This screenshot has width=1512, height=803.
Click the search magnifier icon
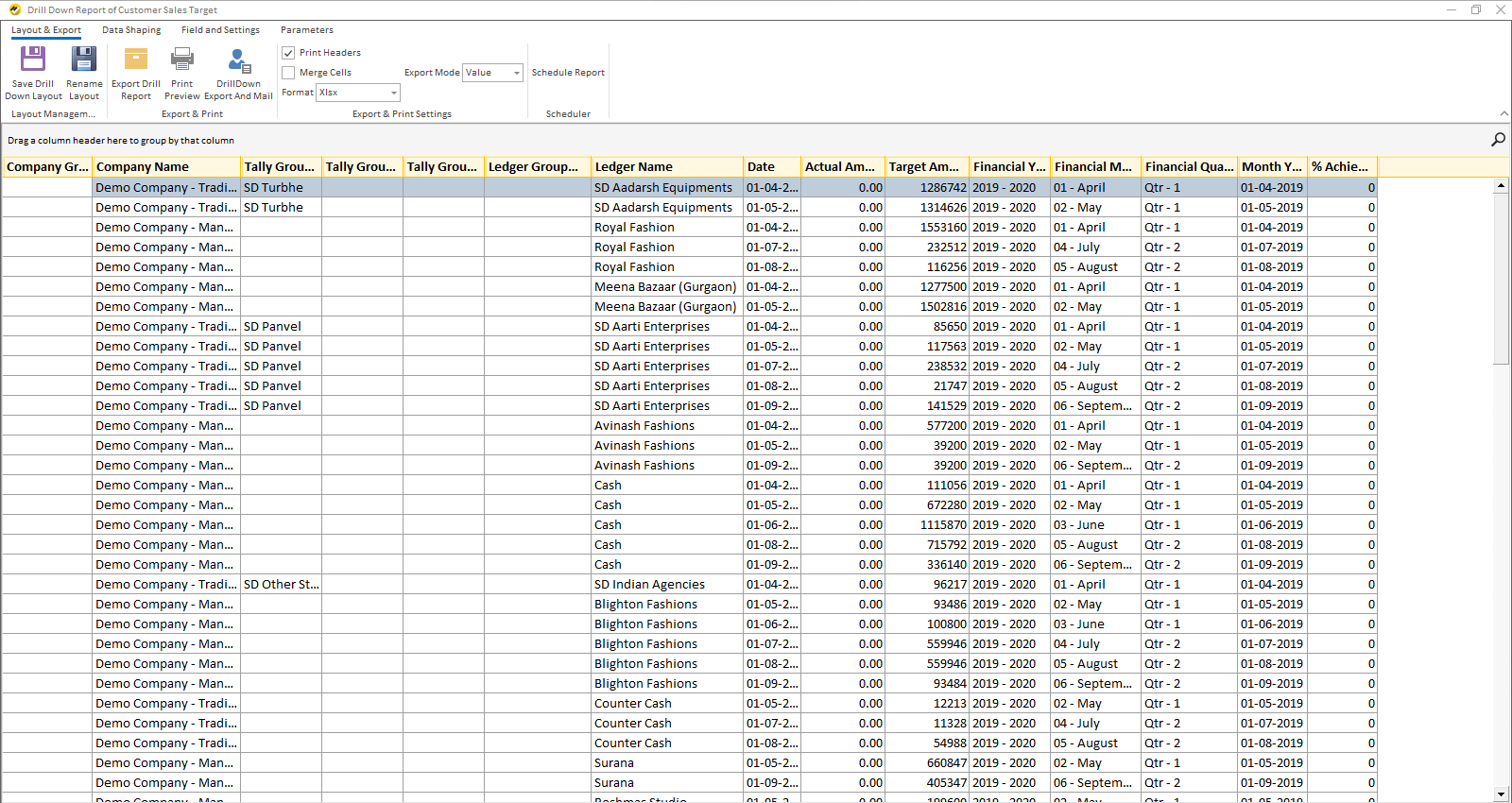pos(1498,140)
